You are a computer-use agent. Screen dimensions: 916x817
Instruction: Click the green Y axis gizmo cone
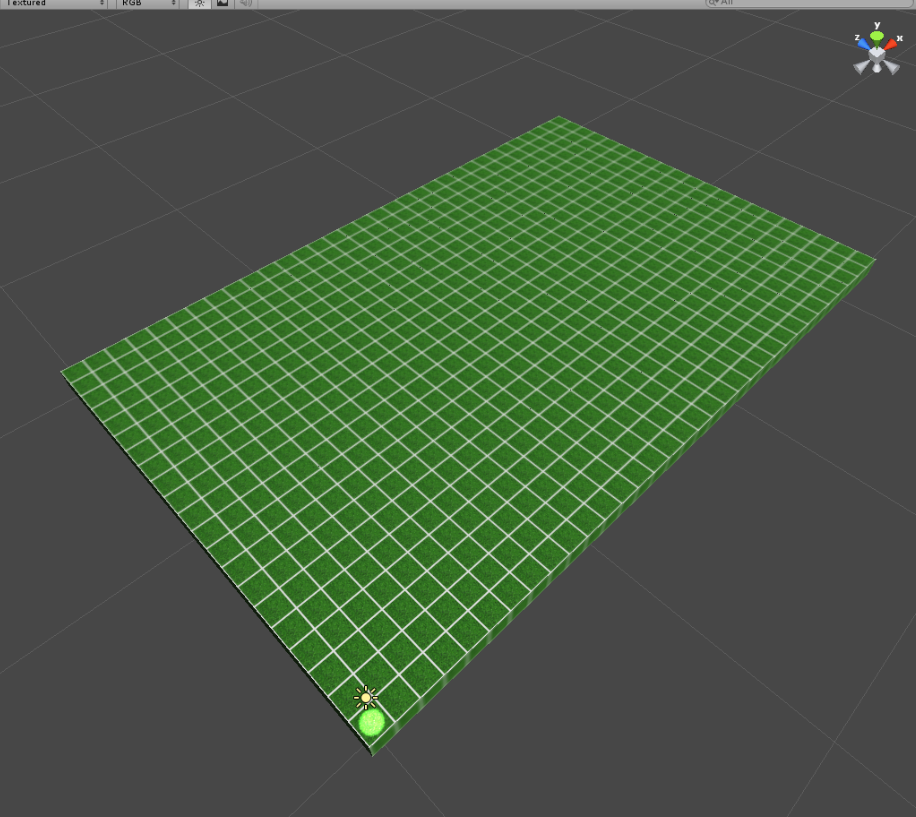[x=877, y=38]
